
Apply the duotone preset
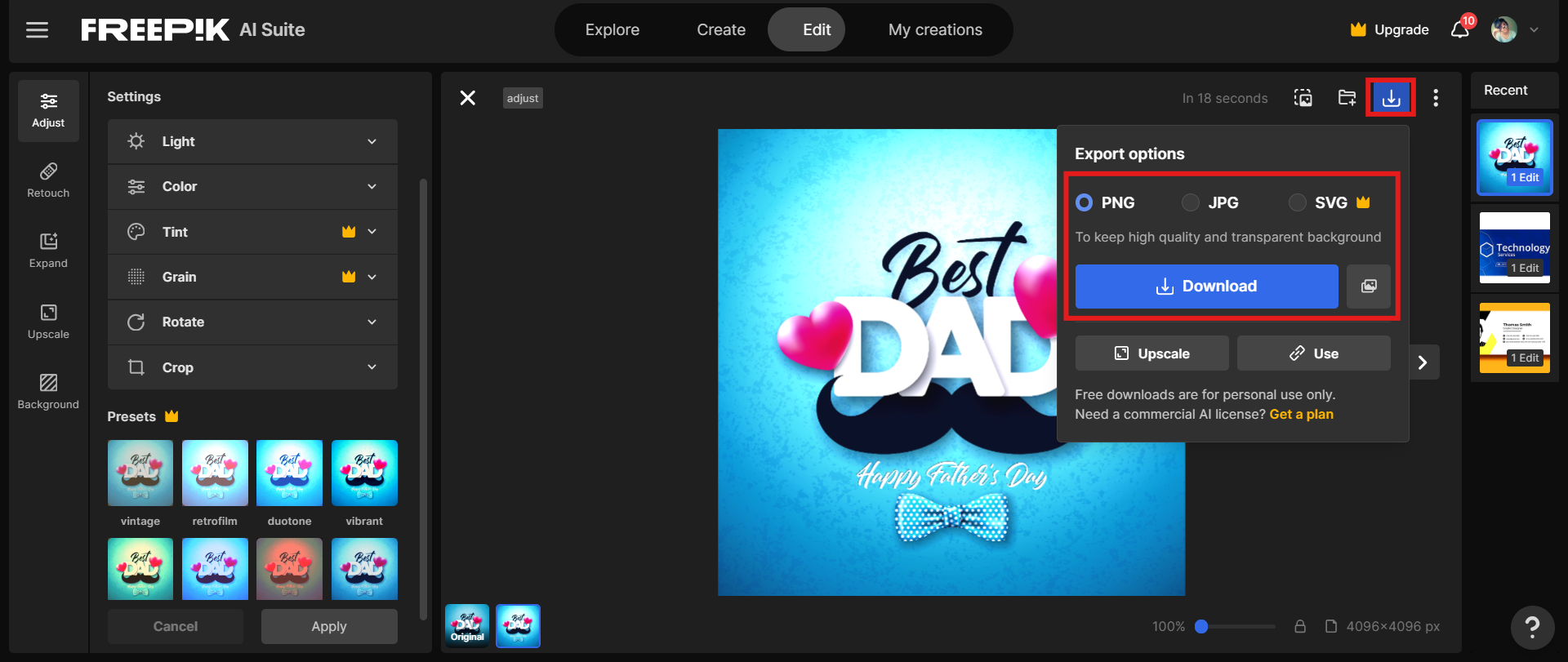tap(289, 473)
